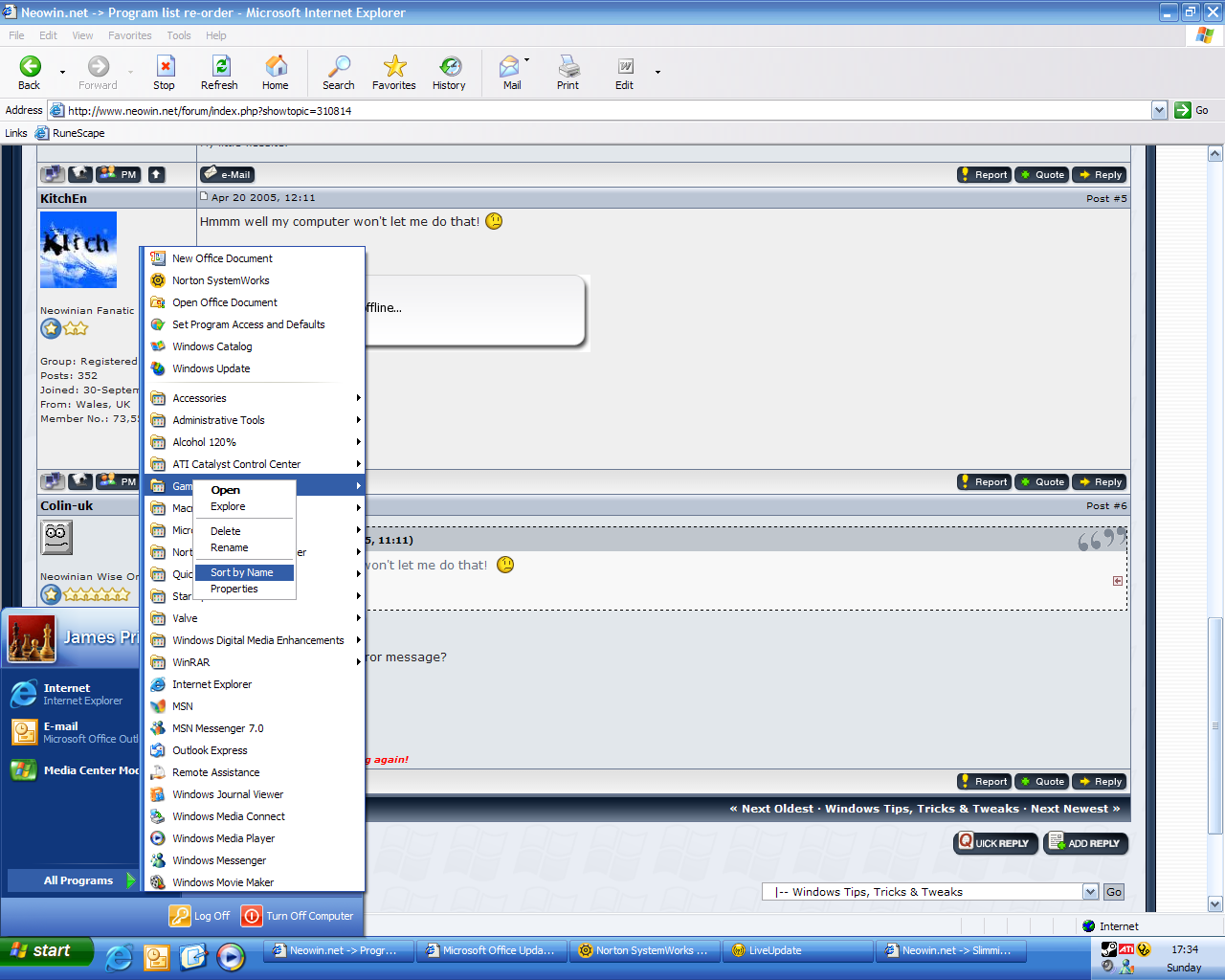This screenshot has width=1225, height=980.
Task: Switch to LiveUpdate taskbar window
Action: point(797,950)
